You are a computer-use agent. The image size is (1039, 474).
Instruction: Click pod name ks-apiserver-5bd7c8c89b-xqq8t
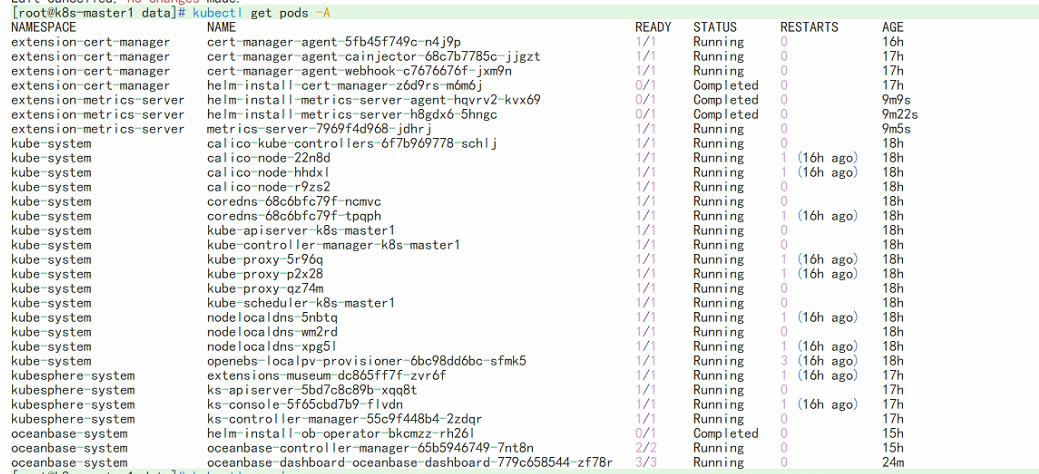pos(312,390)
